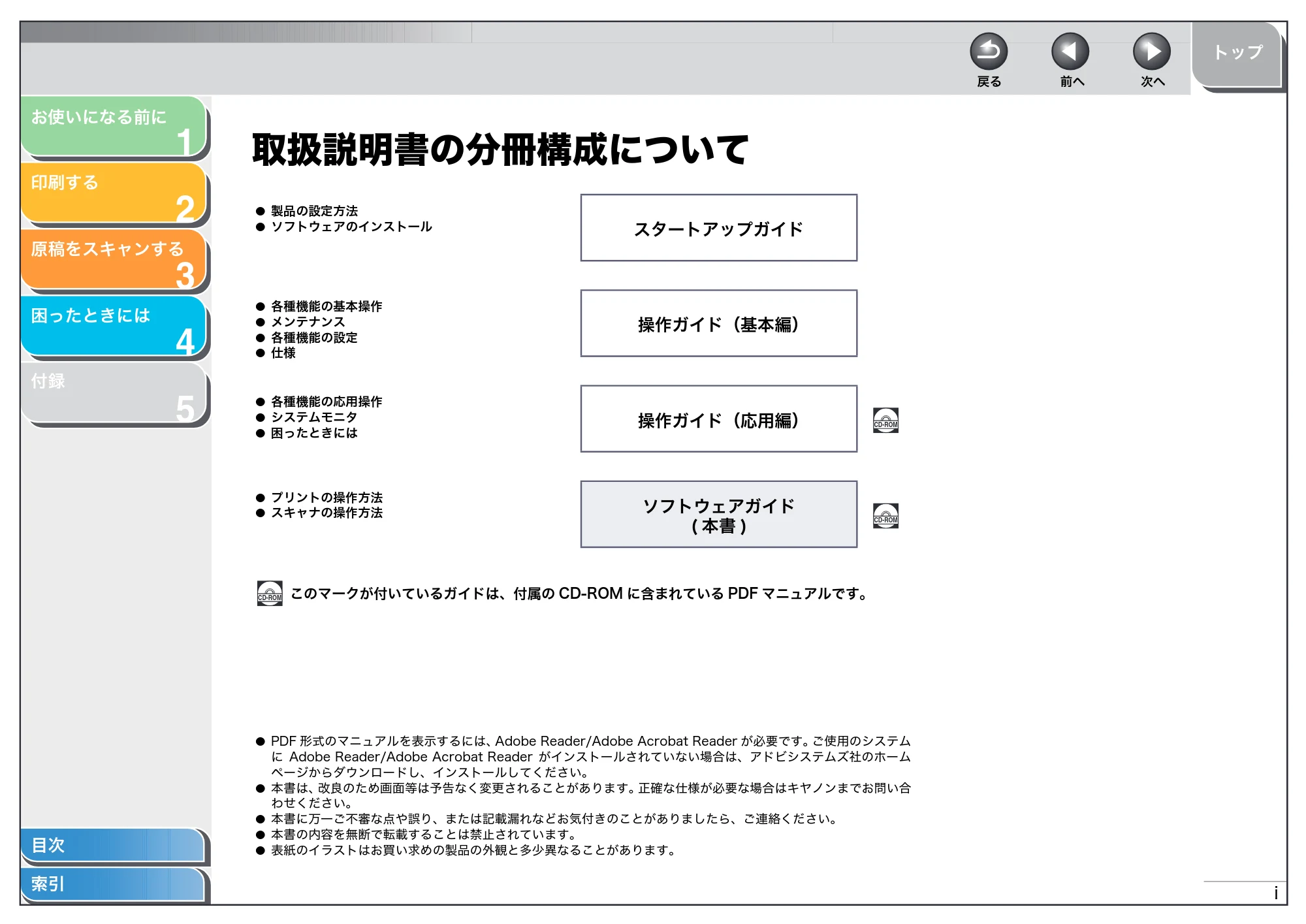Open the 目次 contents button
Image resolution: width=1306 pixels, height=924 pixels.
[112, 845]
